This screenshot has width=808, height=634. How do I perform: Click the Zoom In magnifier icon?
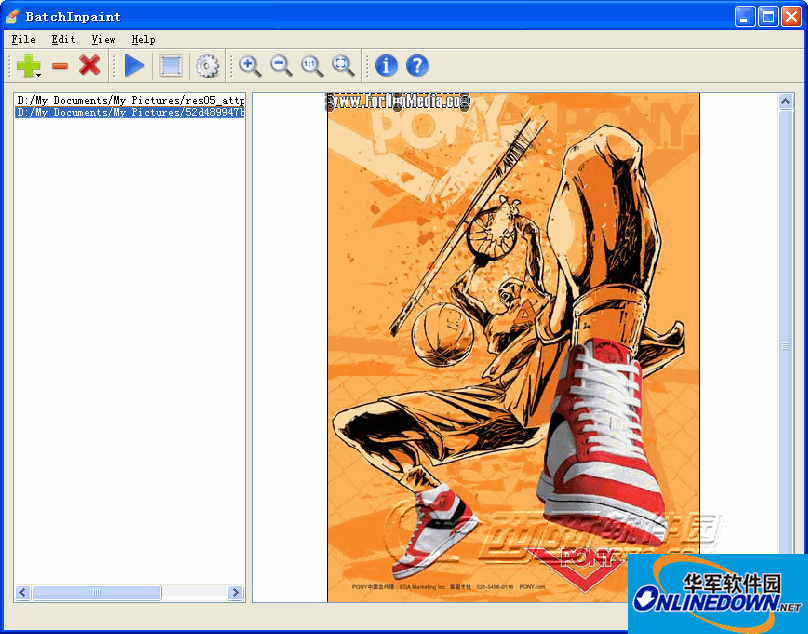click(x=250, y=66)
